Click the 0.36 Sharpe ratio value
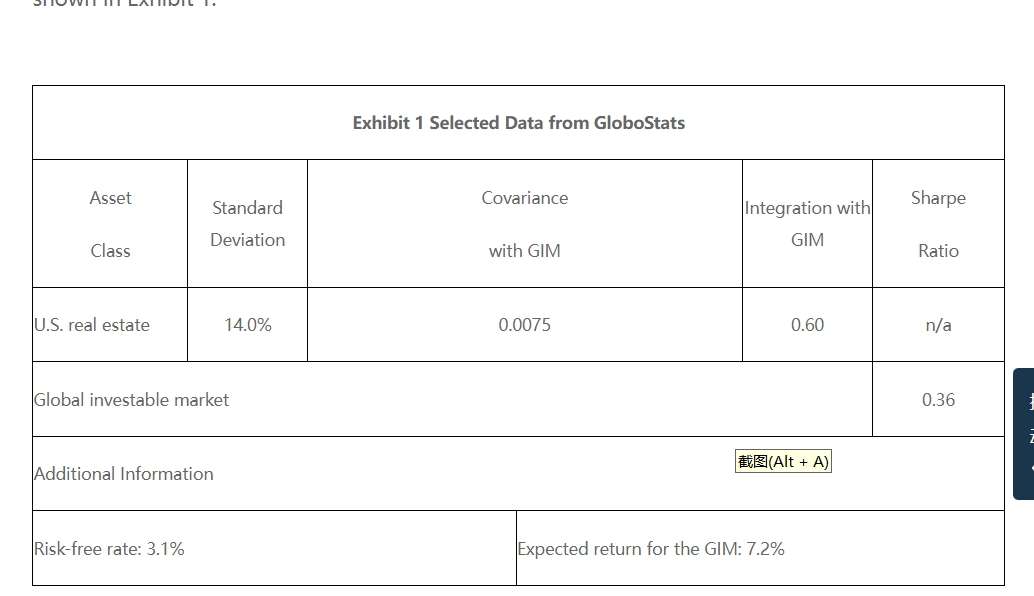 point(938,400)
